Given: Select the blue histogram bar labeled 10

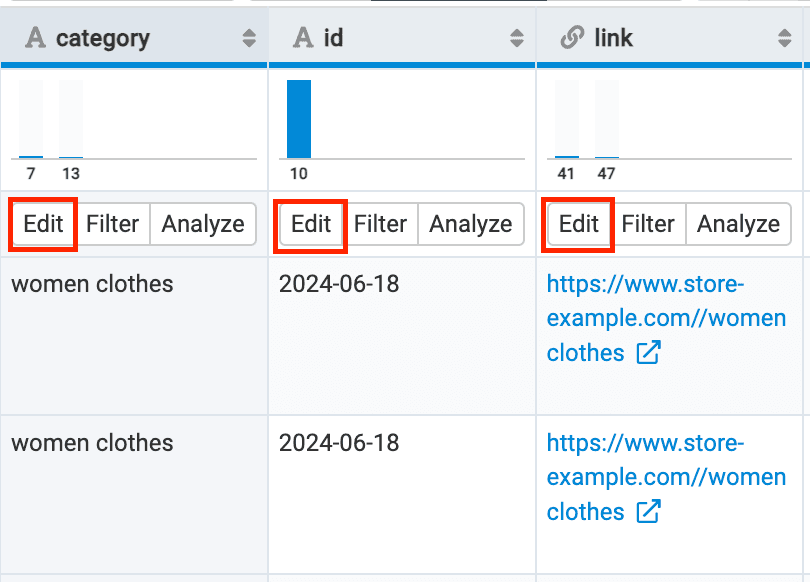Looking at the screenshot, I should tap(299, 119).
